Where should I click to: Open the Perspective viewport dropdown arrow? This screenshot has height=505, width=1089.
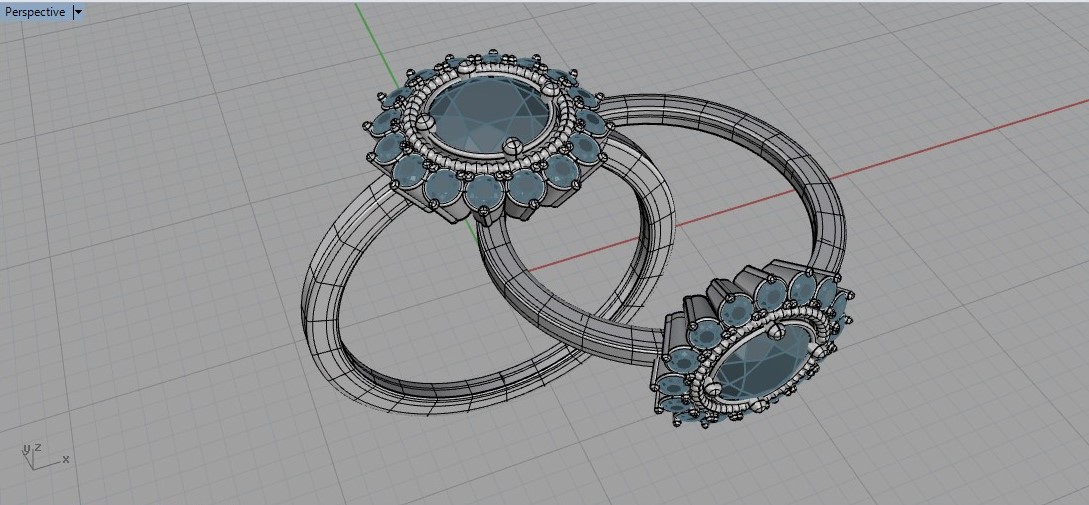78,12
